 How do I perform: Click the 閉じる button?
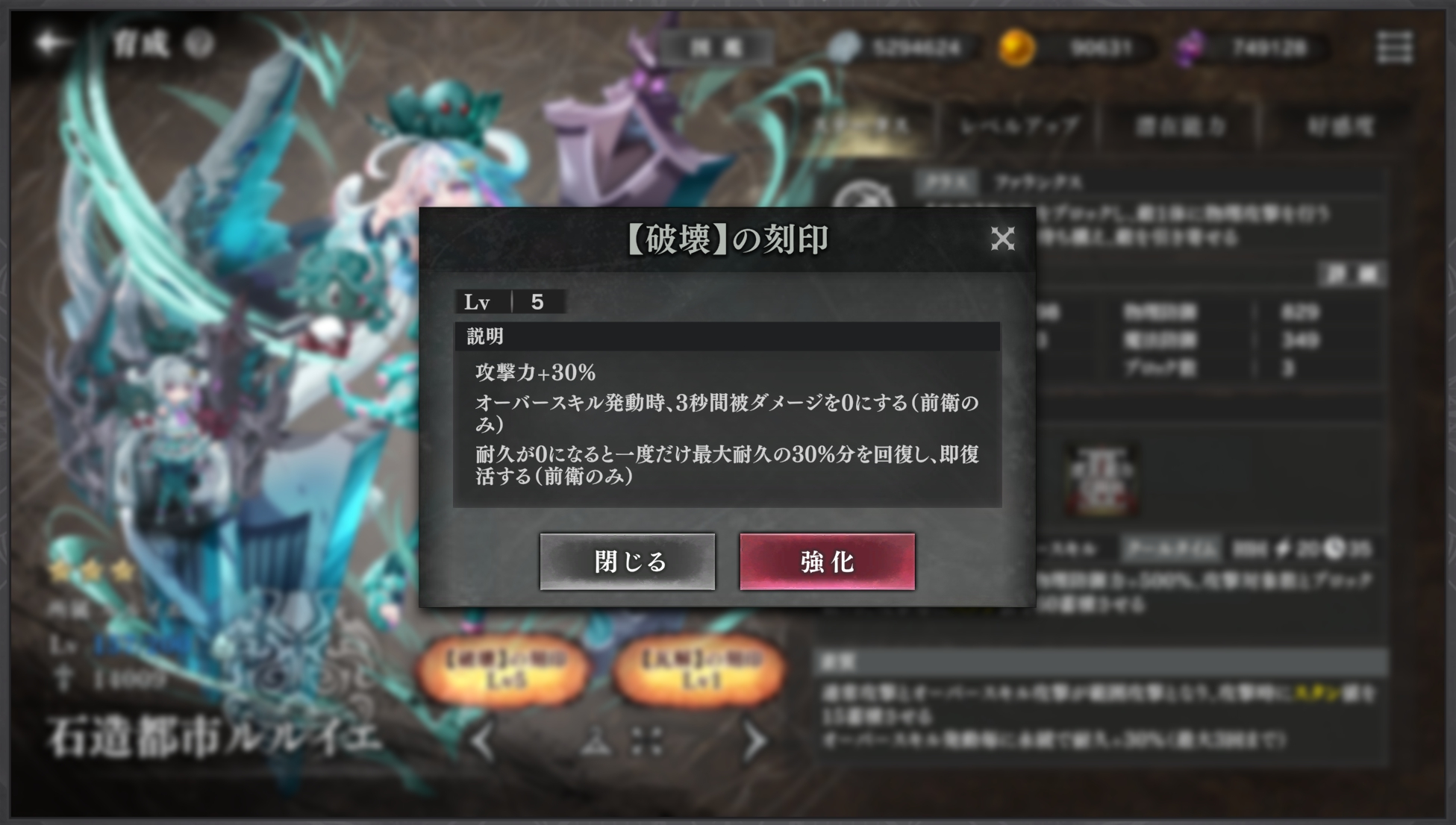pyautogui.click(x=628, y=562)
